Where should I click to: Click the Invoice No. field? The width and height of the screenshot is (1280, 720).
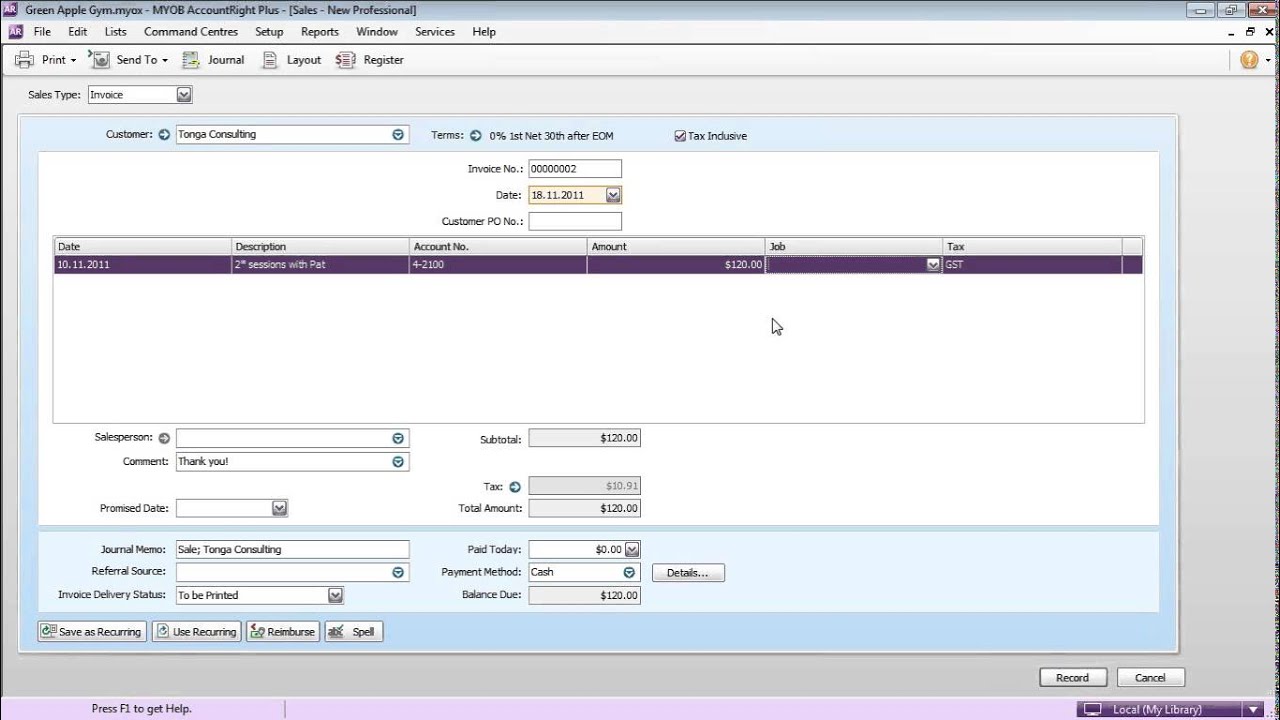[575, 169]
